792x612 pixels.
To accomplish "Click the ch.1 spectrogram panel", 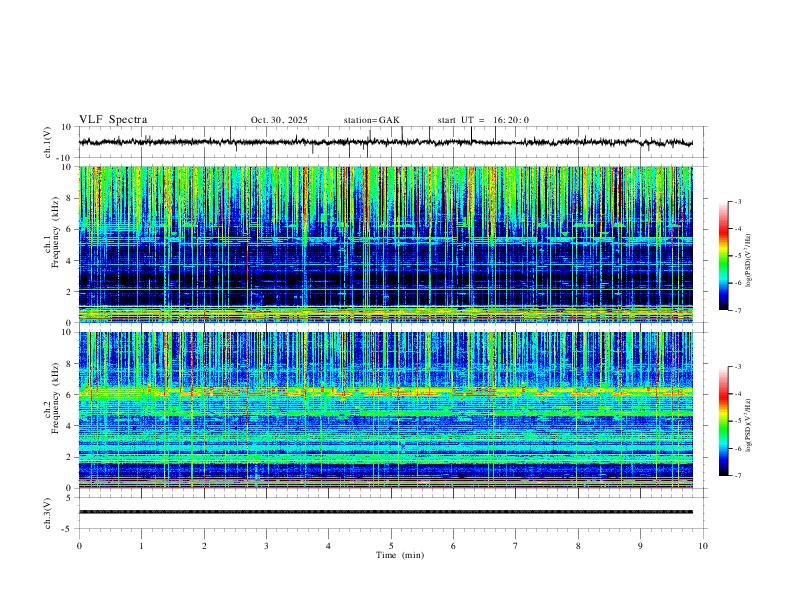I will (385, 244).
